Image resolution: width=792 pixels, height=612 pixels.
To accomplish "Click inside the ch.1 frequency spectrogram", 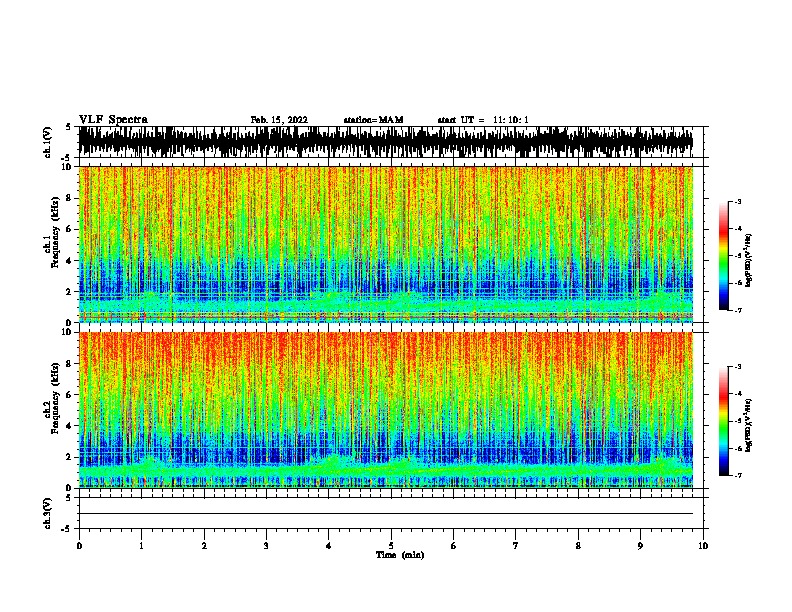I will tap(386, 244).
